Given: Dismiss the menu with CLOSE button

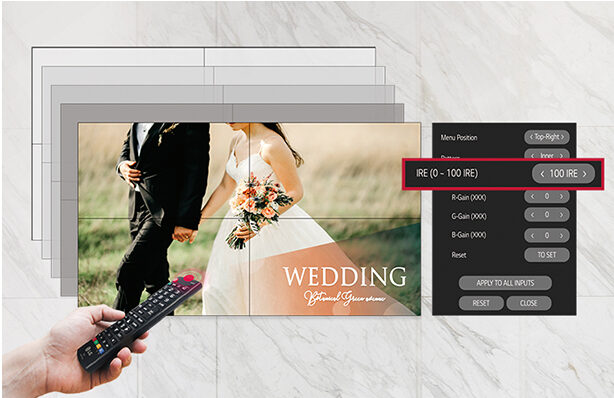Looking at the screenshot, I should pos(529,303).
